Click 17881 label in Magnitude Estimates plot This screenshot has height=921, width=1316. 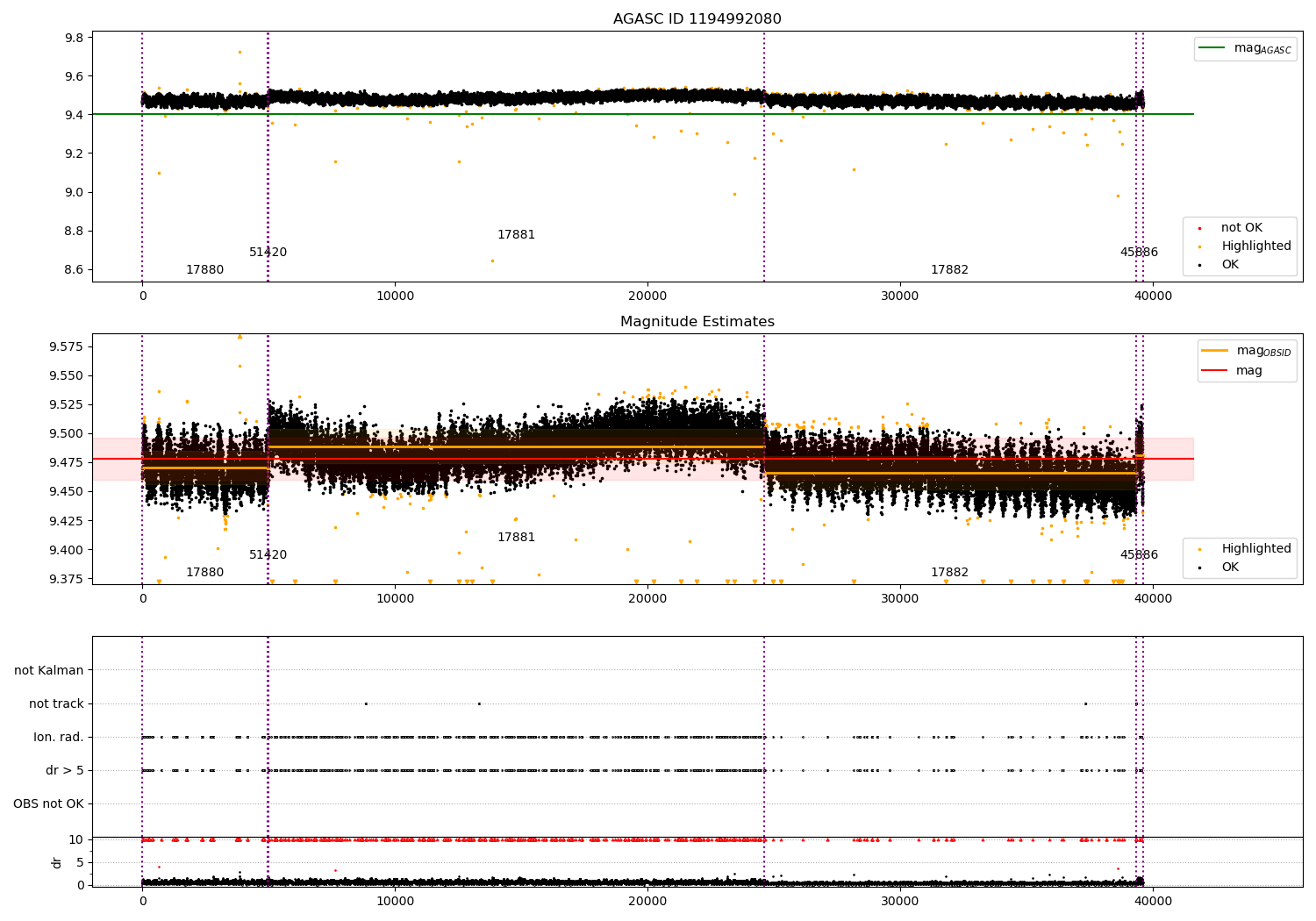pos(516,538)
